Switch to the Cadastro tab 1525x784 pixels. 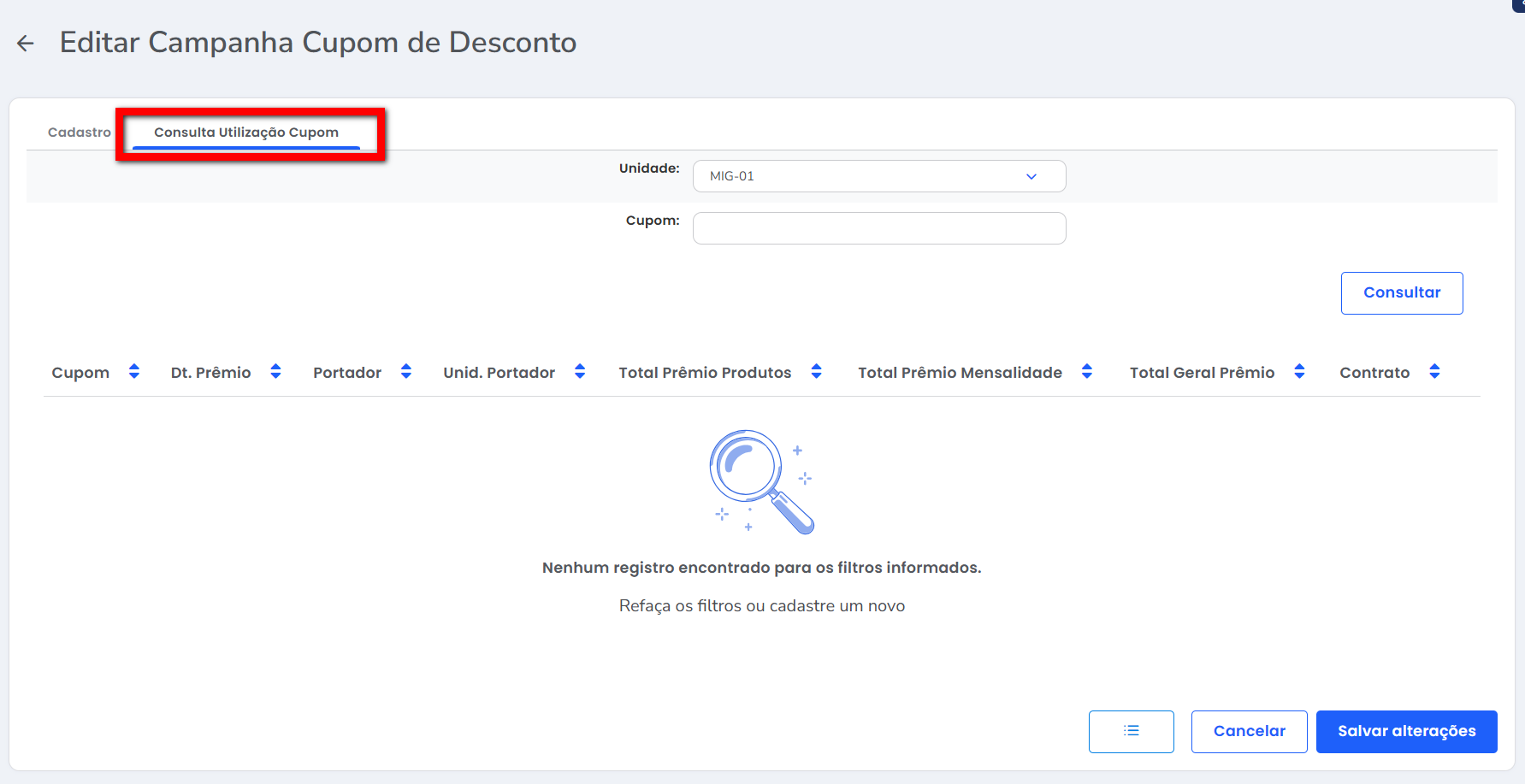tap(80, 133)
